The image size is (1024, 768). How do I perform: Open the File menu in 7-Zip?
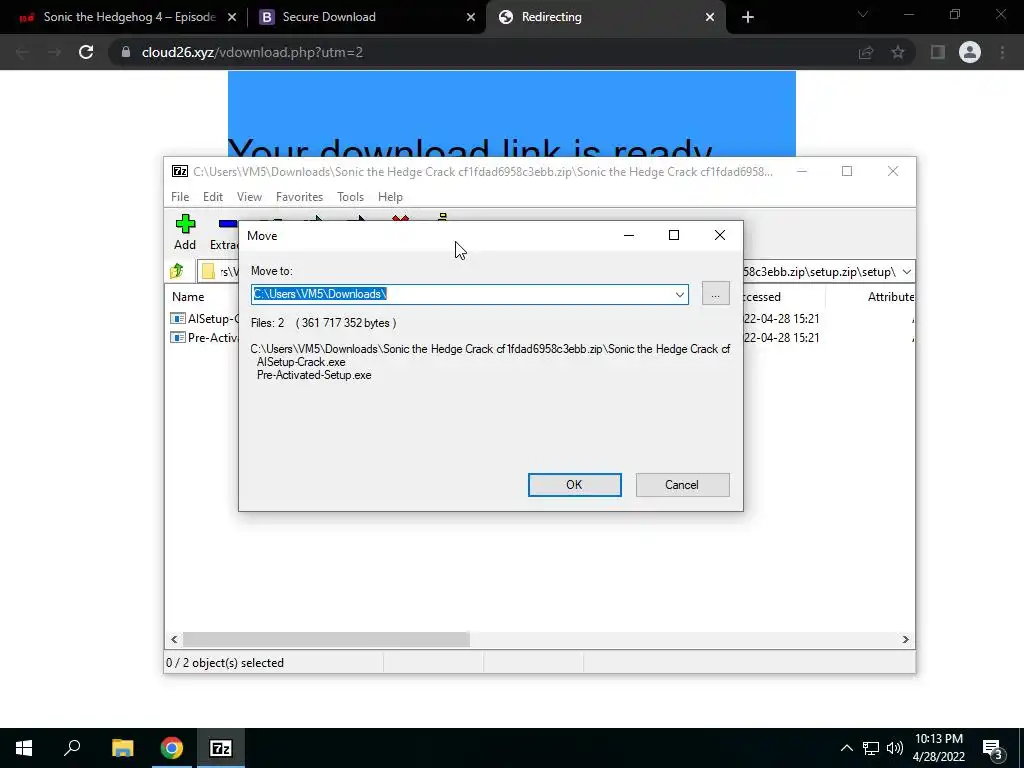tap(180, 197)
